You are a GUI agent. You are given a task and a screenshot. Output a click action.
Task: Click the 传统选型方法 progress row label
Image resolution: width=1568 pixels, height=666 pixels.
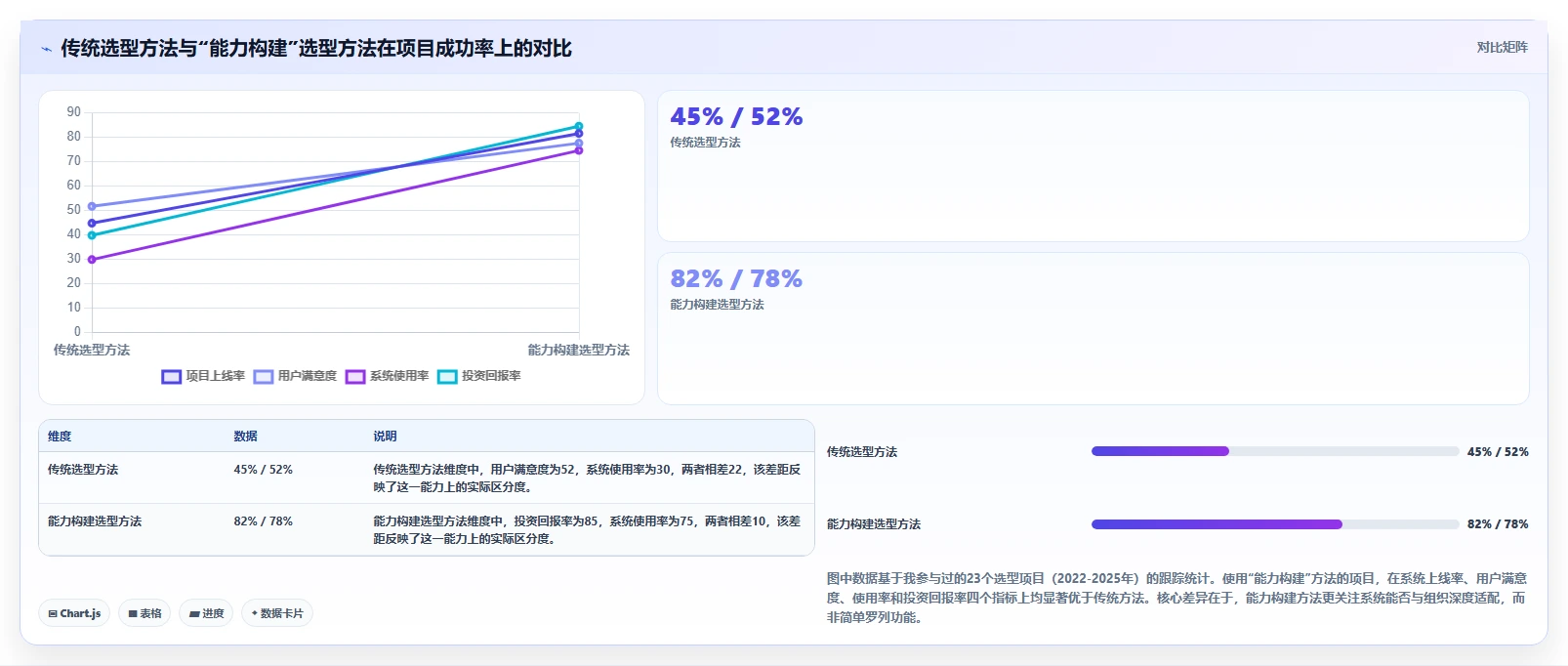coord(862,452)
